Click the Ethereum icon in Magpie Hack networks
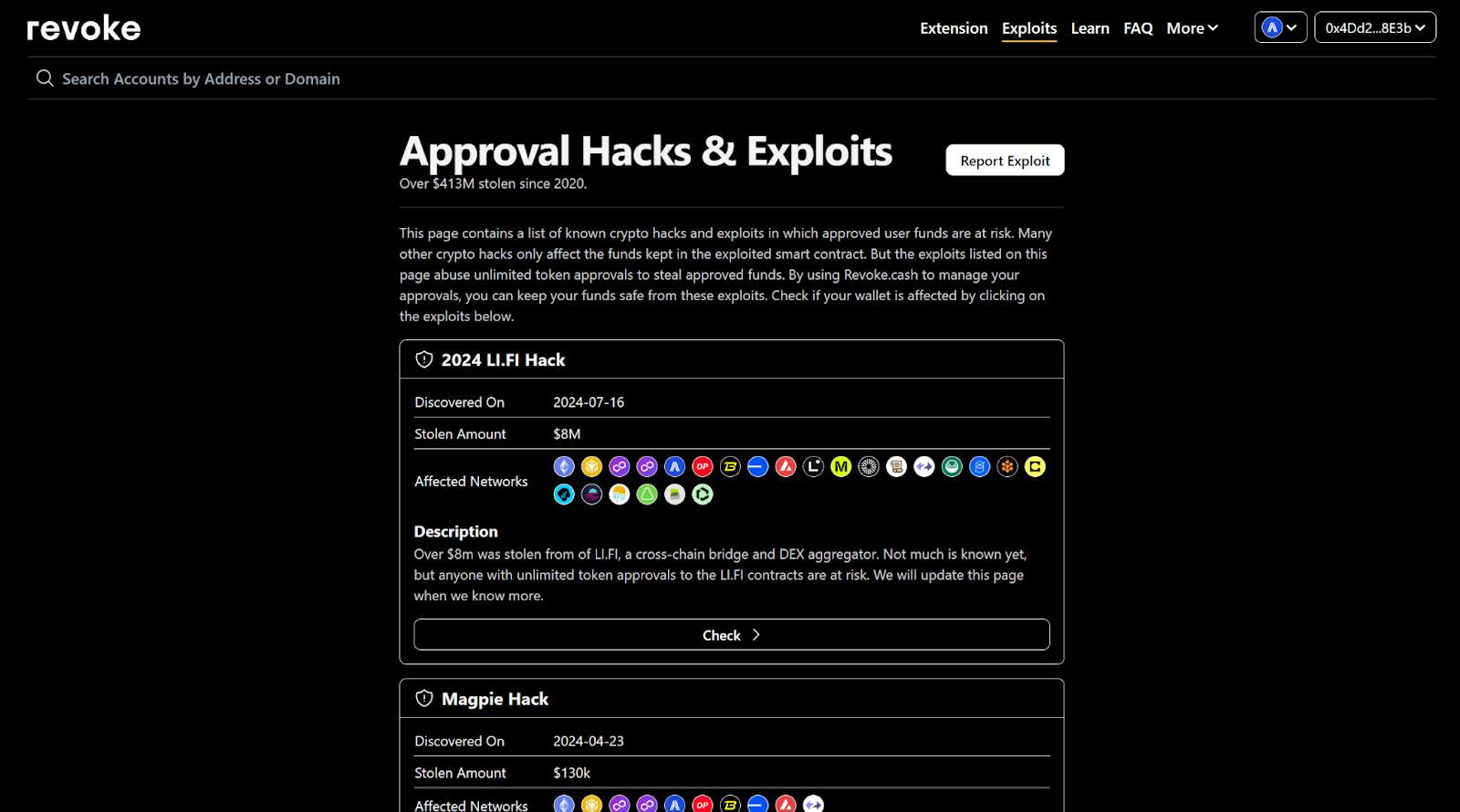 [x=564, y=804]
